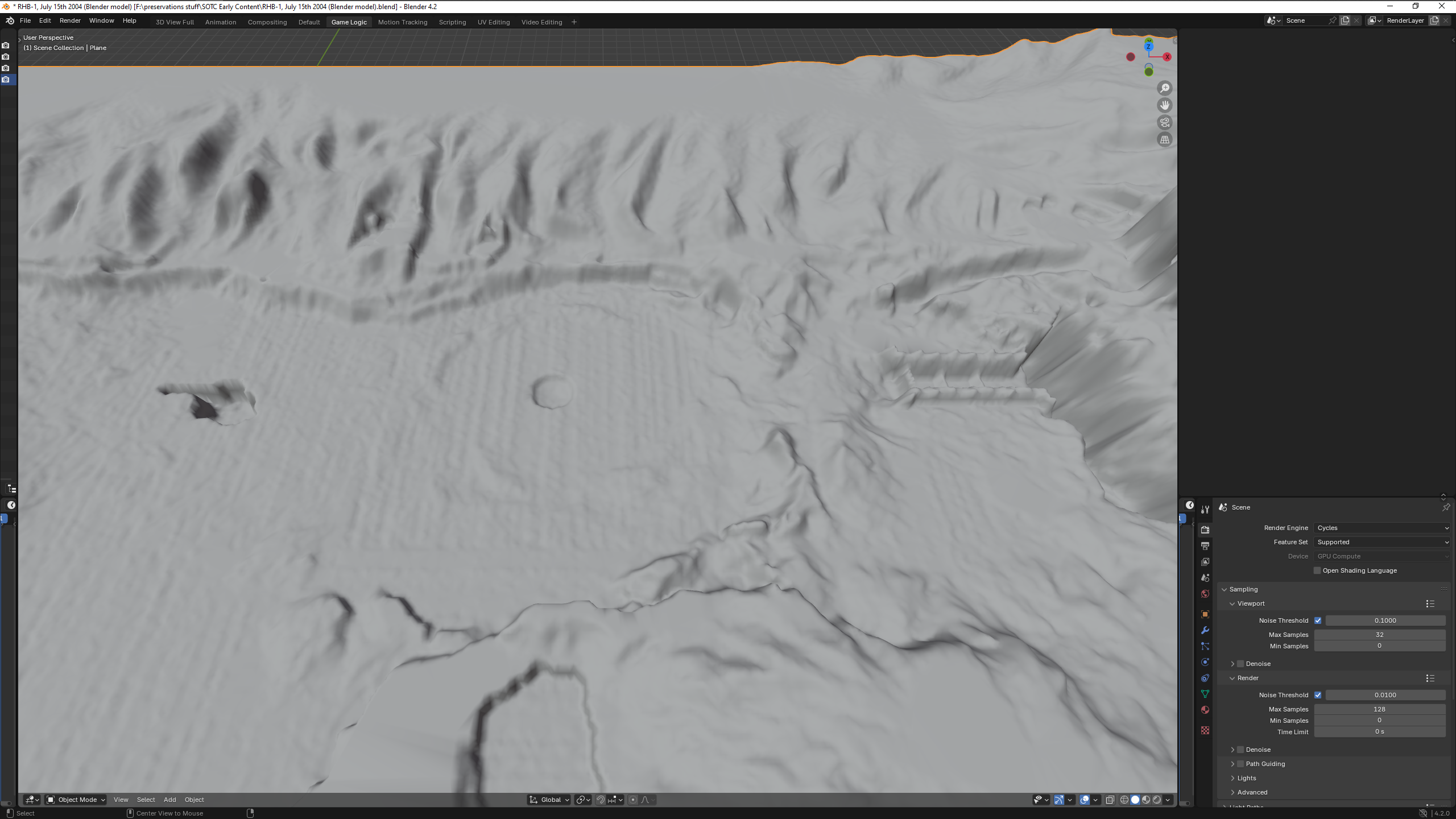Image resolution: width=1456 pixels, height=819 pixels.
Task: Switch to rendered viewport shading
Action: point(1156,800)
